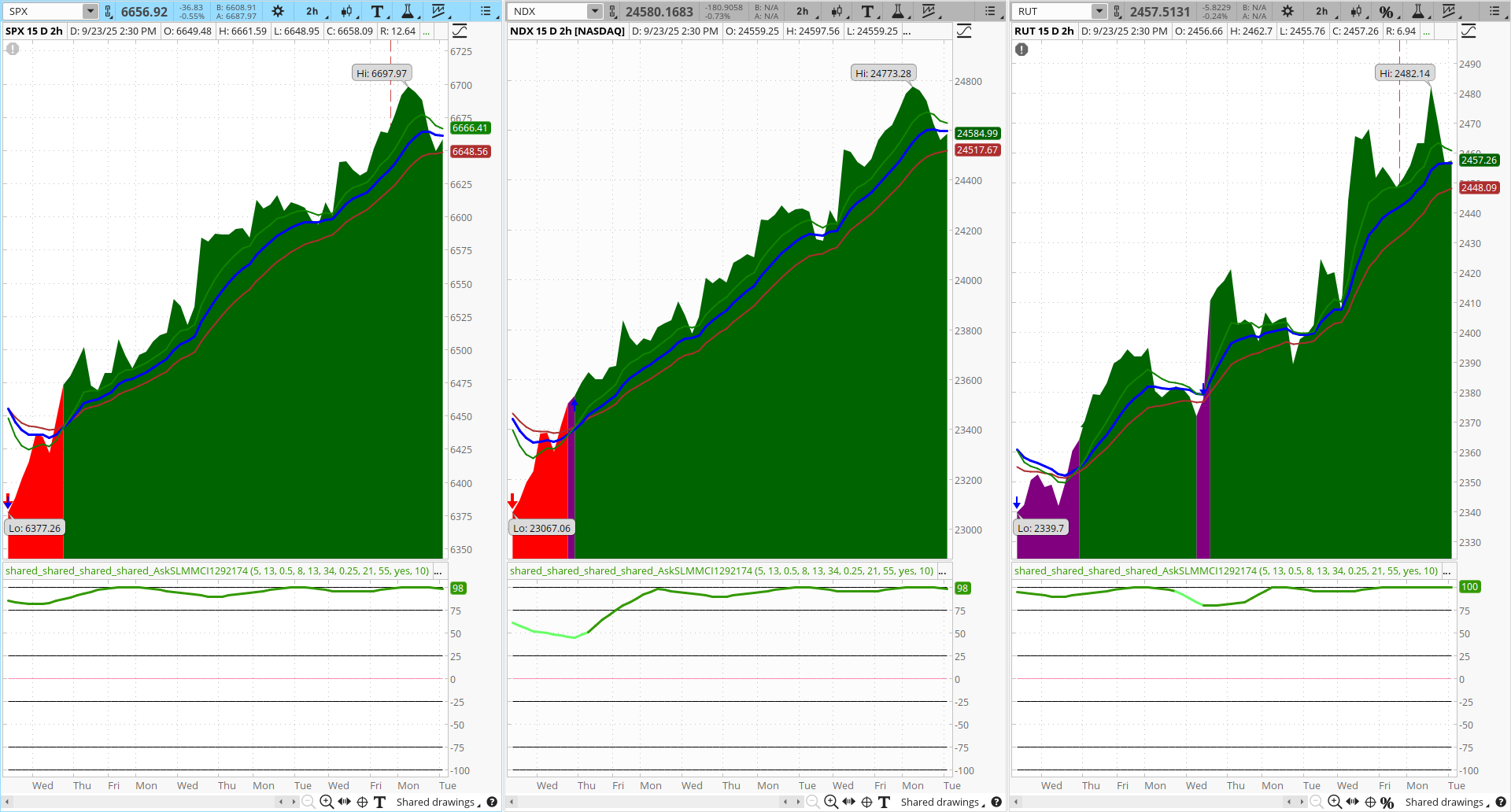This screenshot has height=812, width=1511.
Task: Click the Hi: 24773.28 price marker on NDX
Action: point(883,73)
